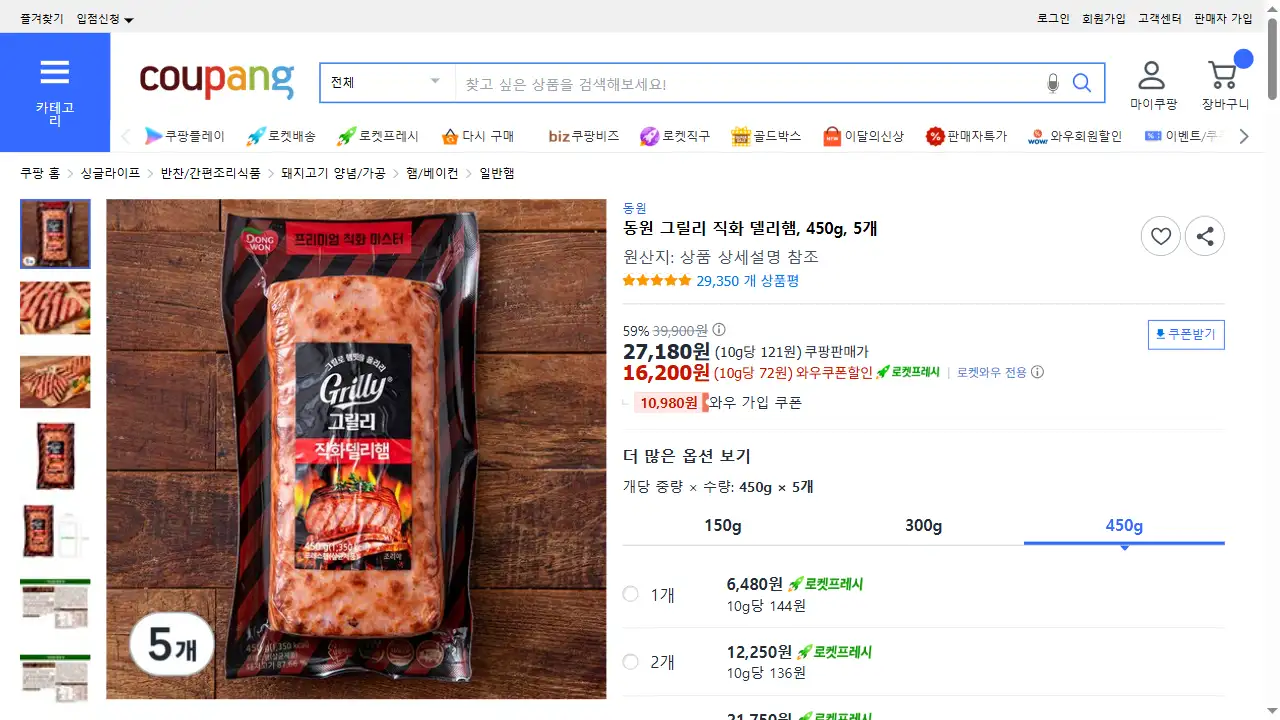
Task: Open 고객센터 from top menu
Action: 1160,19
